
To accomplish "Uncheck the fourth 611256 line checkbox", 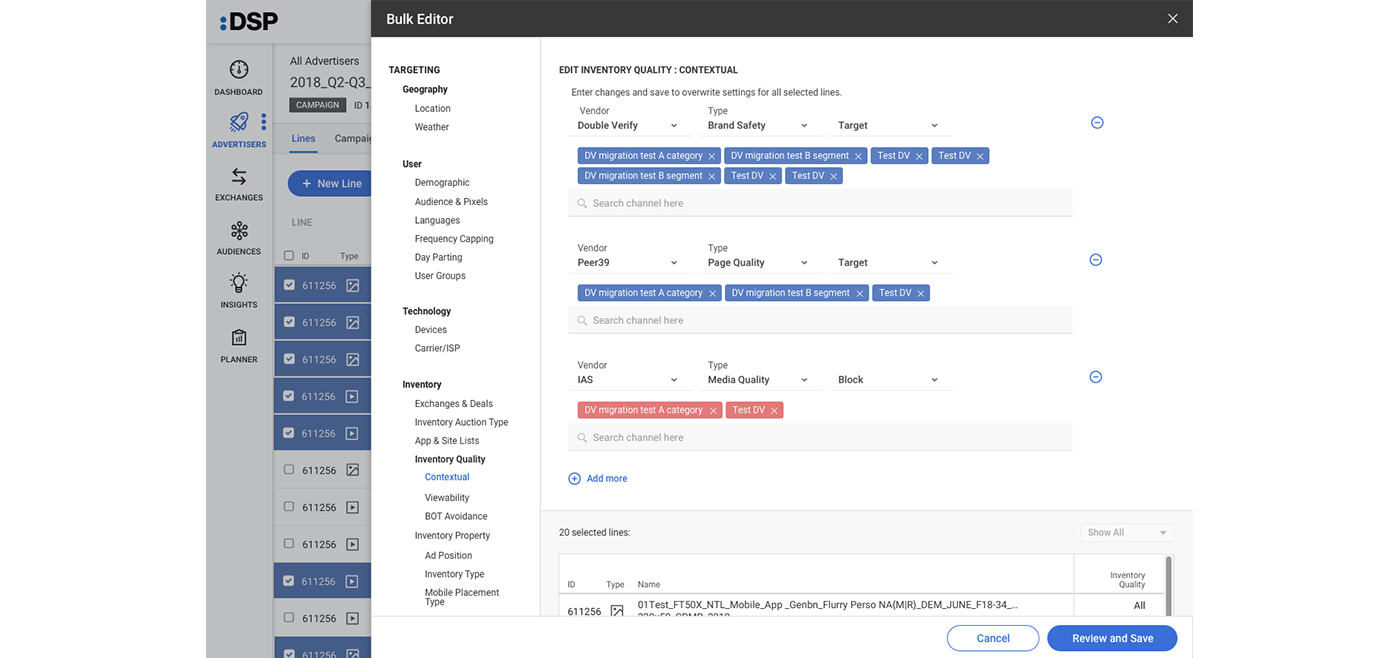I will coord(289,396).
